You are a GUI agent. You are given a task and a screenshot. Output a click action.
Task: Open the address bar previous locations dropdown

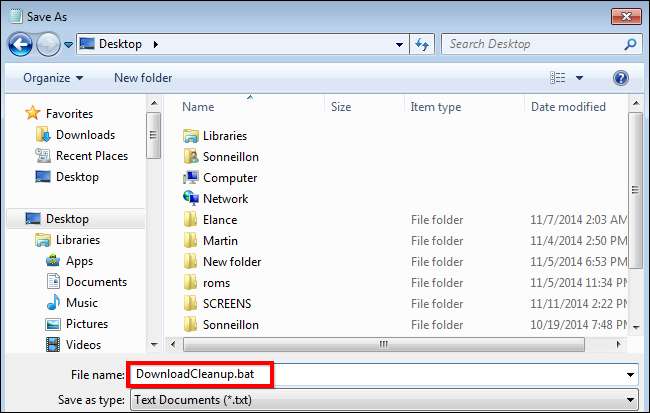[x=399, y=44]
